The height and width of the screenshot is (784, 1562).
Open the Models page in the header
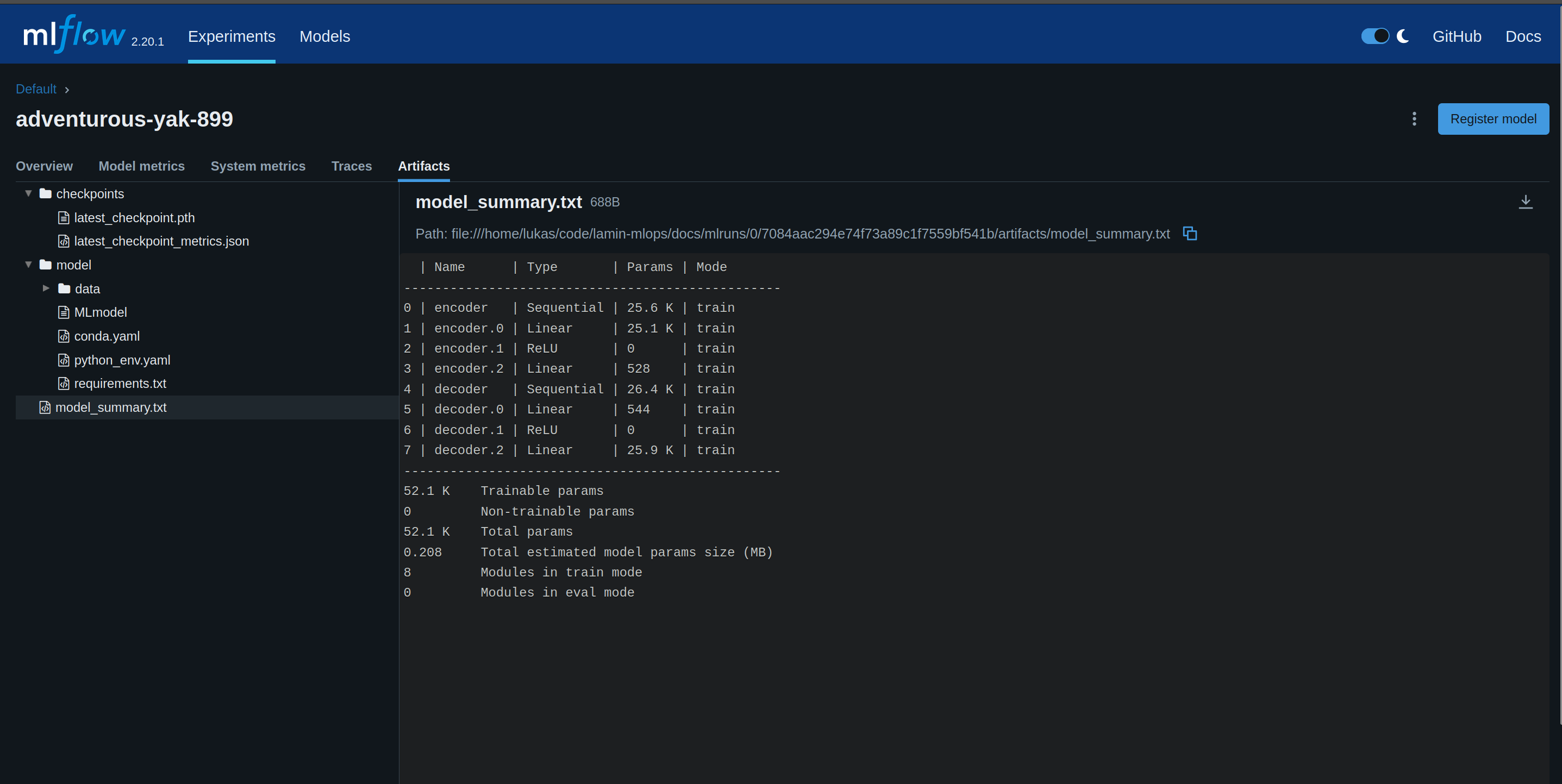324,36
